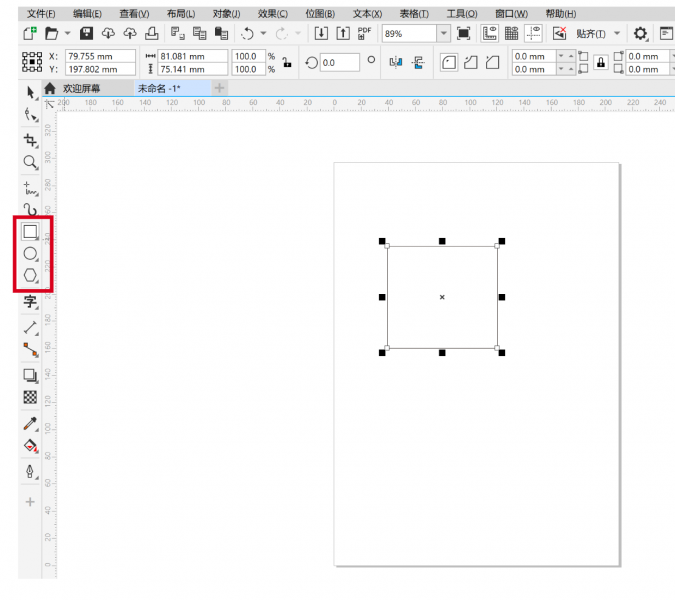This screenshot has width=675, height=600.
Task: Open the zoom level dropdown
Action: 444,34
